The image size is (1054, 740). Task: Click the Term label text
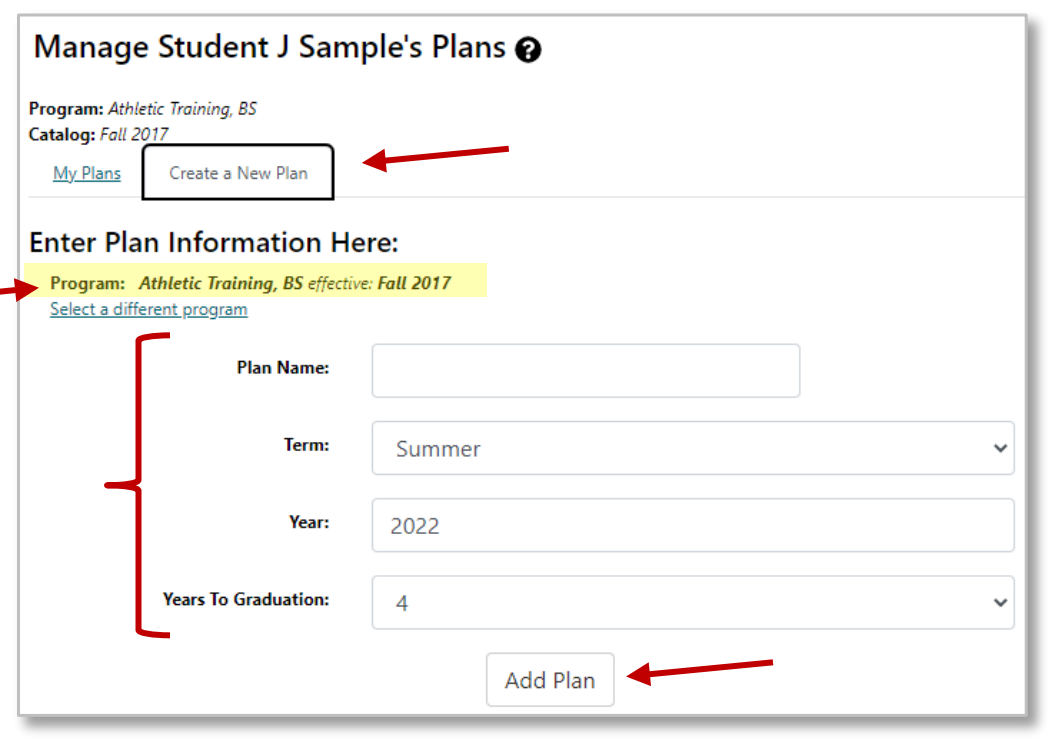306,444
